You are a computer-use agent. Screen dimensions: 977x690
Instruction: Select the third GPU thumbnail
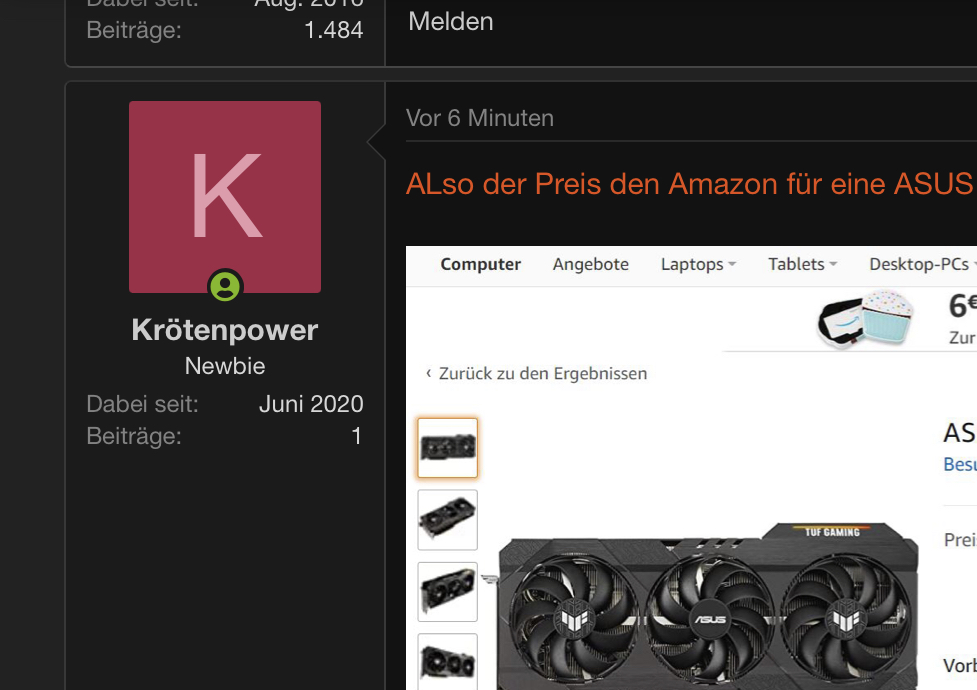click(447, 592)
